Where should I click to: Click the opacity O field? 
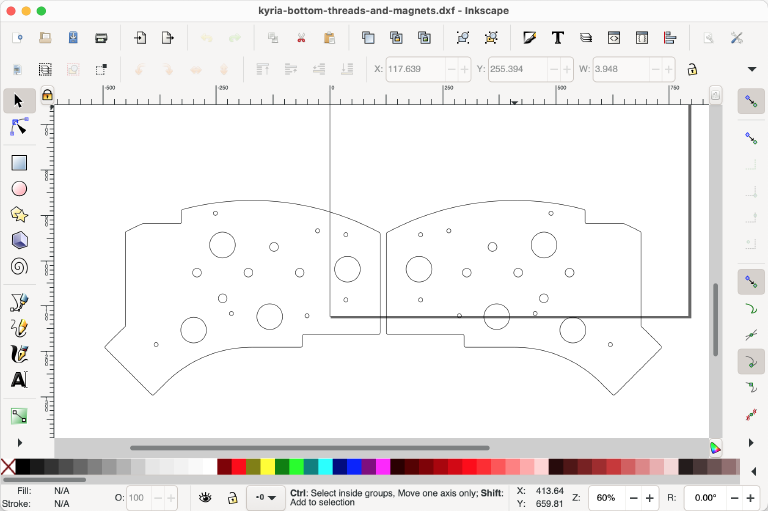coord(141,498)
